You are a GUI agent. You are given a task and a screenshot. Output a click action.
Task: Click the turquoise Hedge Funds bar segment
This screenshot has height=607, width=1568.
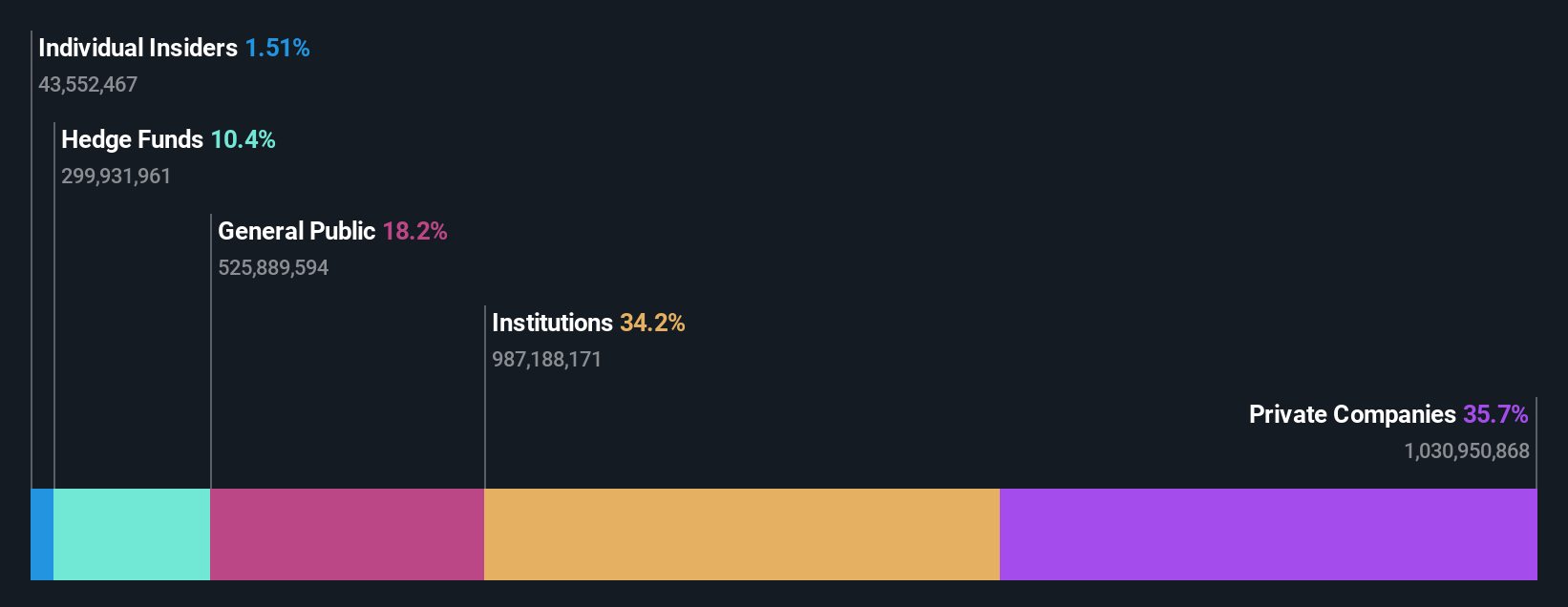point(132,534)
